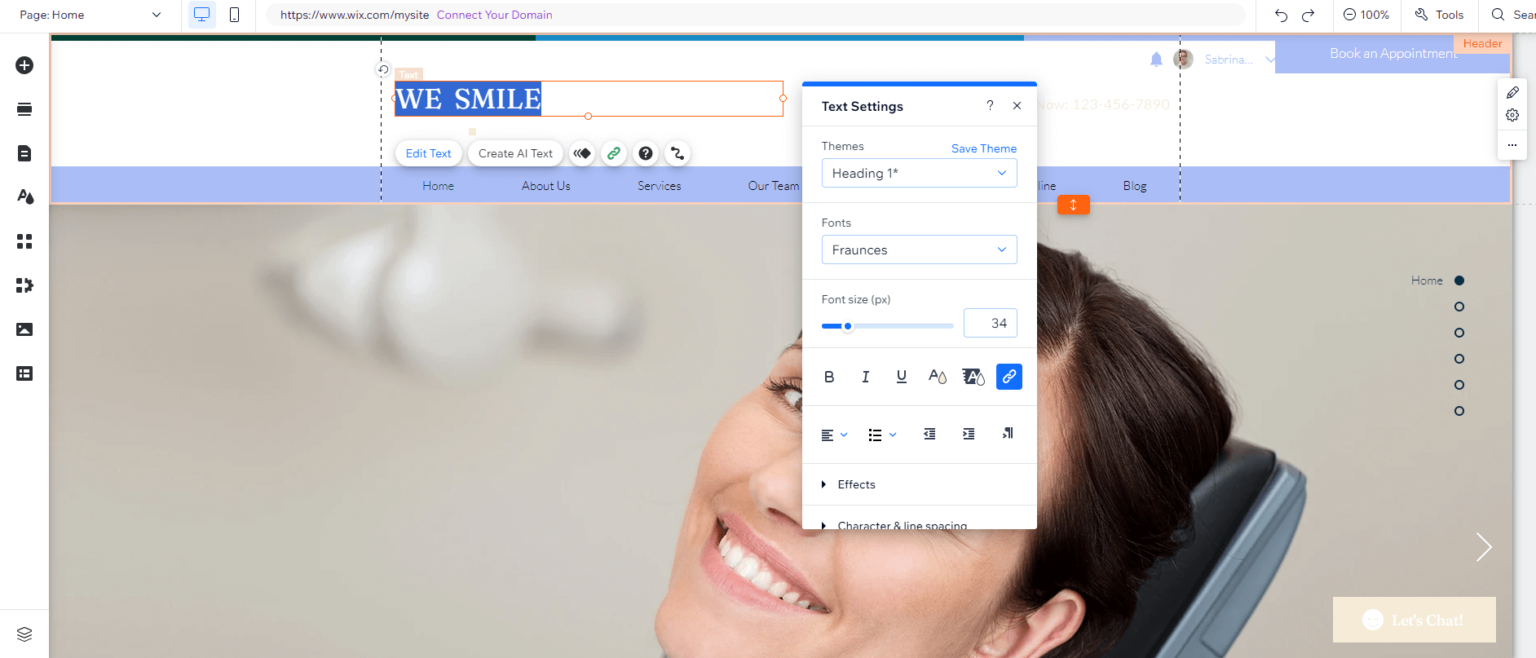
Task: Click the Save Theme link
Action: click(x=983, y=147)
